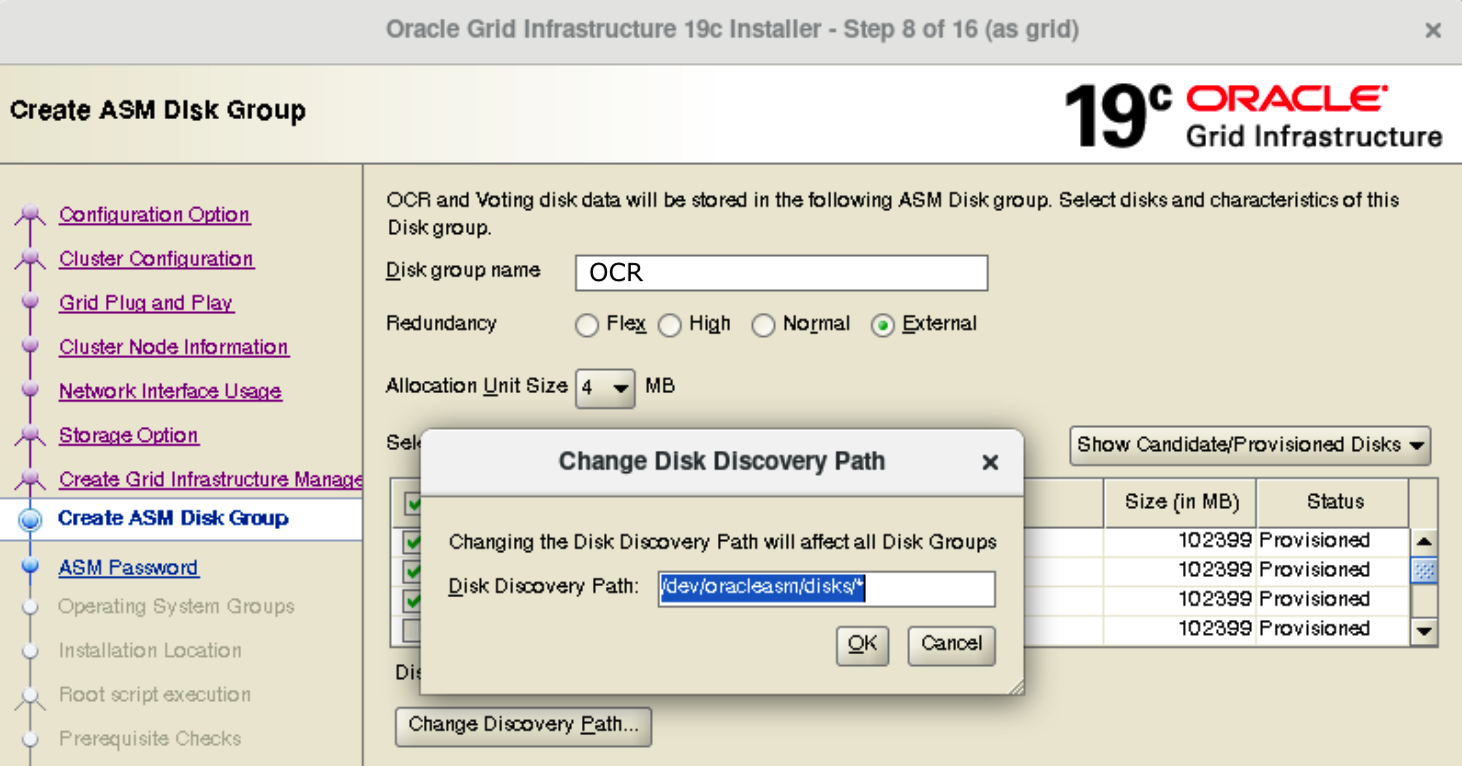
Task: Select External redundancy
Action: point(882,326)
